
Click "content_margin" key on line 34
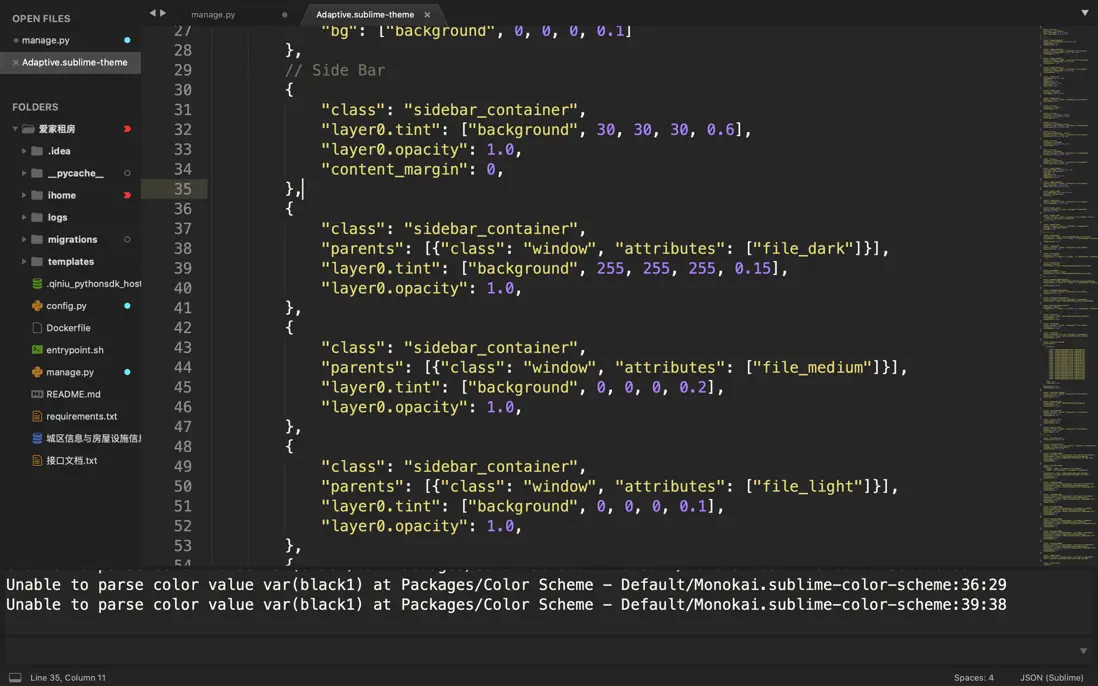[x=394, y=169]
